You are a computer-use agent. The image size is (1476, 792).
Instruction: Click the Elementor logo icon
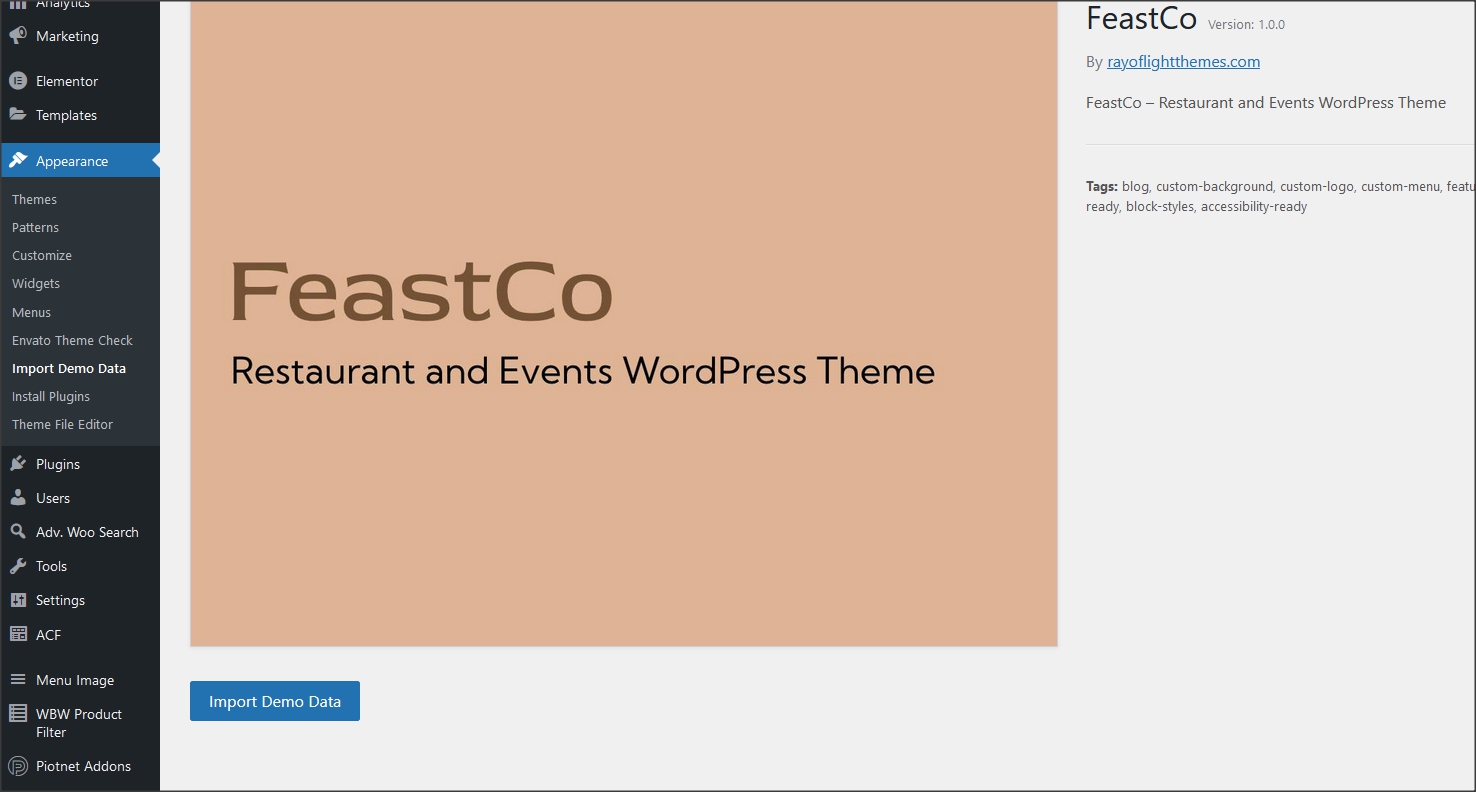pos(18,81)
